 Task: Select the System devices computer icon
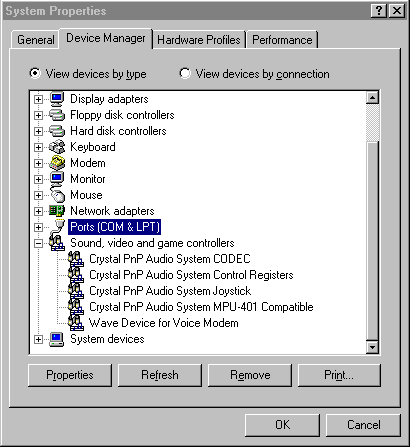(57, 339)
